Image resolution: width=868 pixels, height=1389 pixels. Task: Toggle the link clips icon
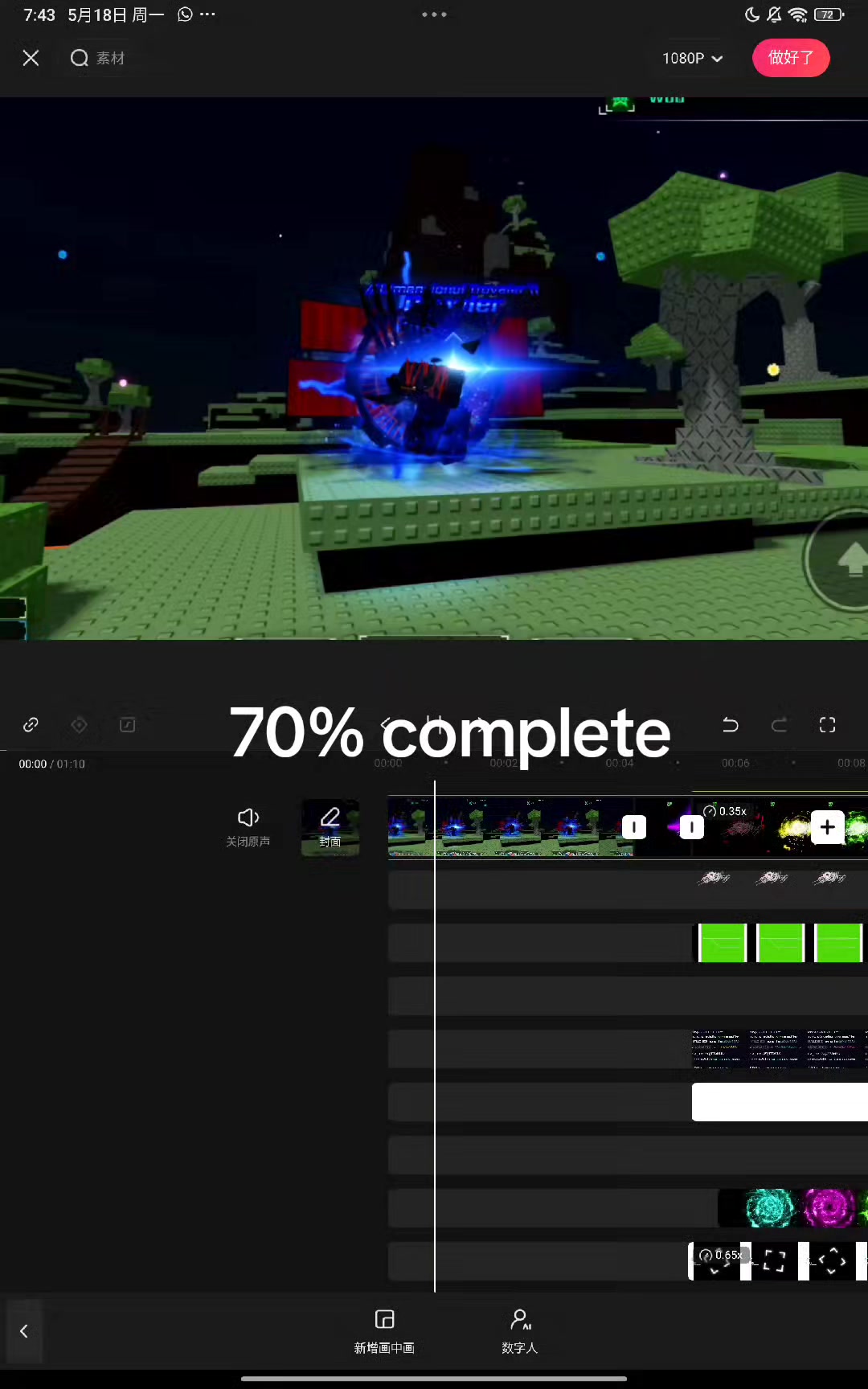[31, 725]
